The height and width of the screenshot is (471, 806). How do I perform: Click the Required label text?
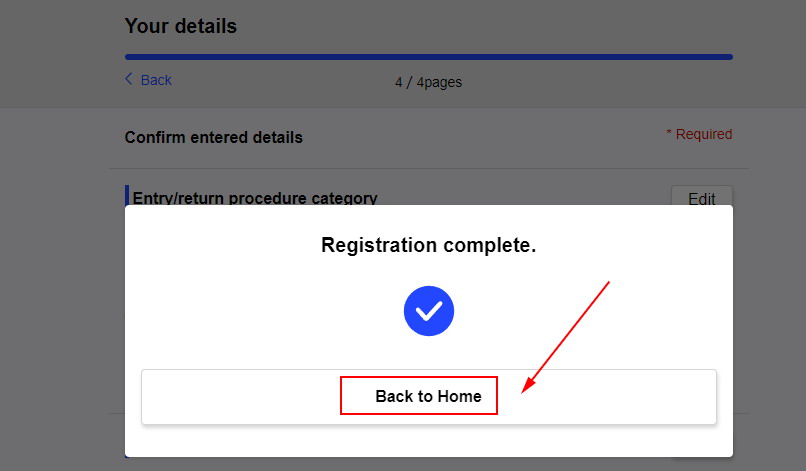704,134
